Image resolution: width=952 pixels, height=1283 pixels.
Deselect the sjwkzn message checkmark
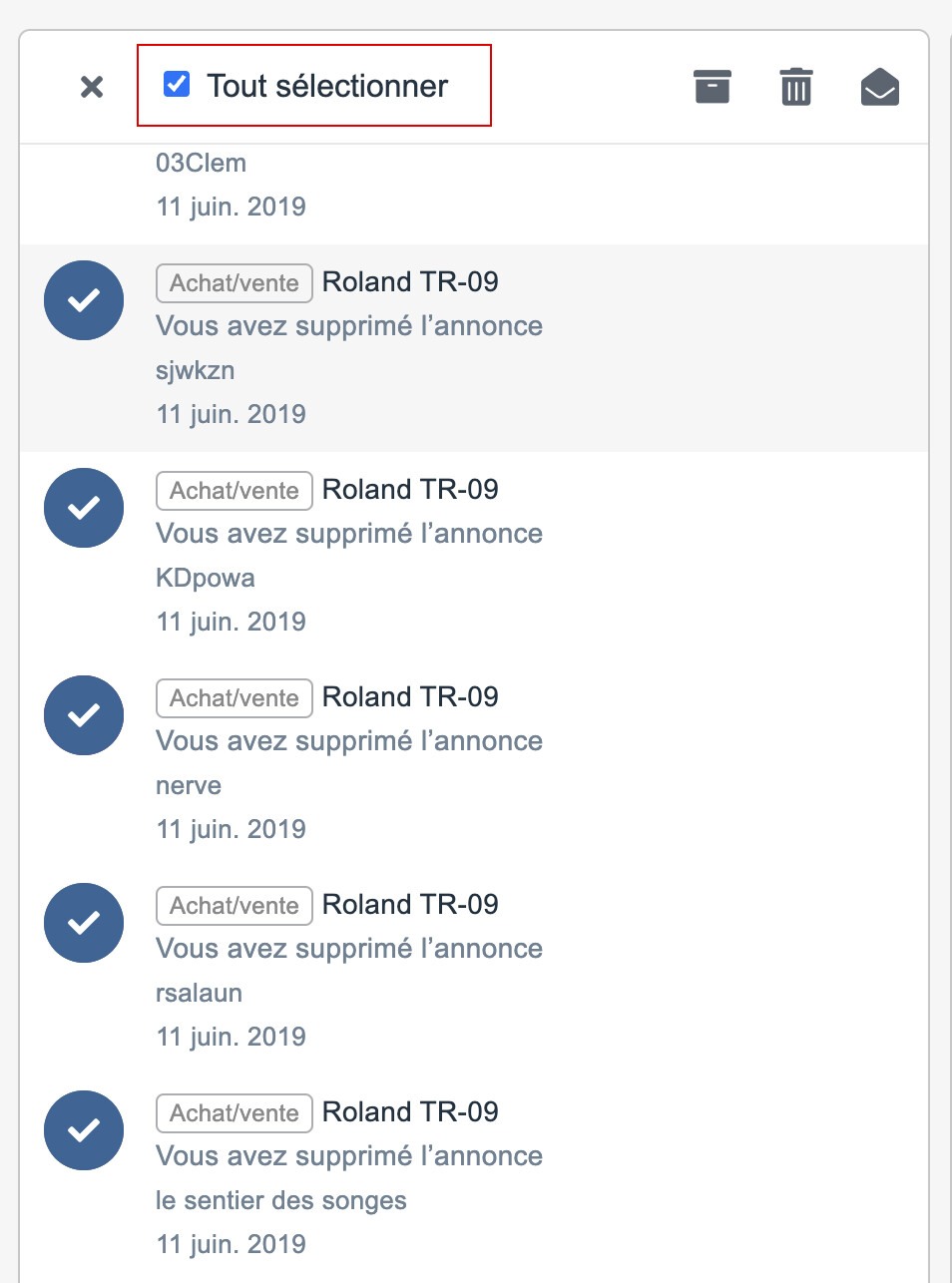coord(84,300)
